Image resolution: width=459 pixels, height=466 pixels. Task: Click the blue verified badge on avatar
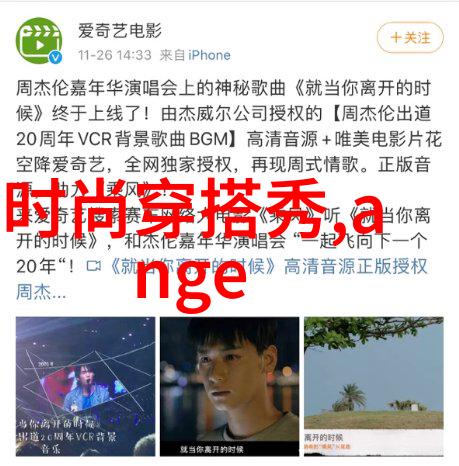pyautogui.click(x=55, y=58)
